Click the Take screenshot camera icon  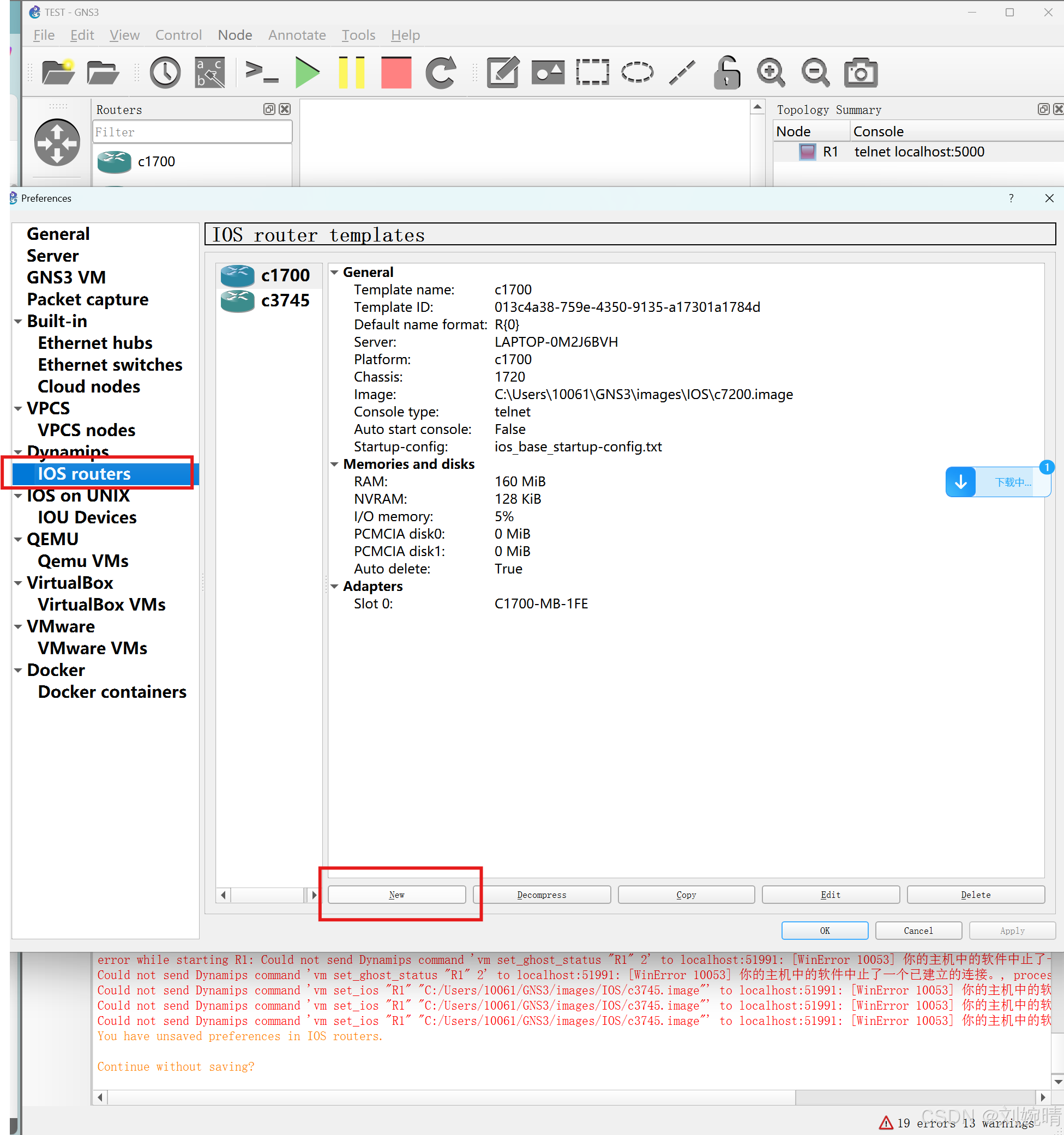pos(860,73)
